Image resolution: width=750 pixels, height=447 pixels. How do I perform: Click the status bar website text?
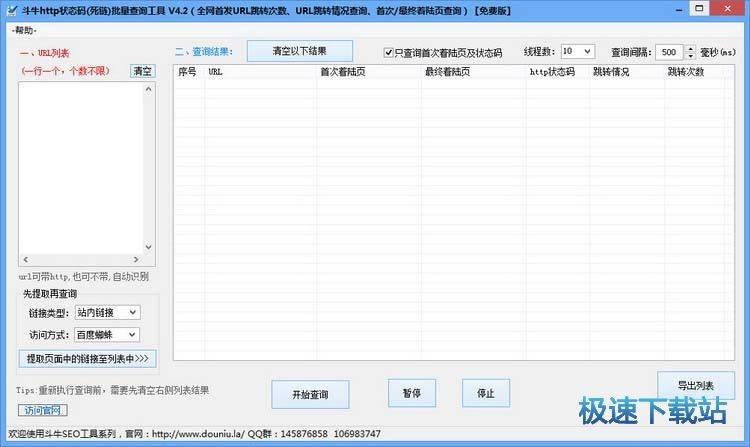point(198,434)
